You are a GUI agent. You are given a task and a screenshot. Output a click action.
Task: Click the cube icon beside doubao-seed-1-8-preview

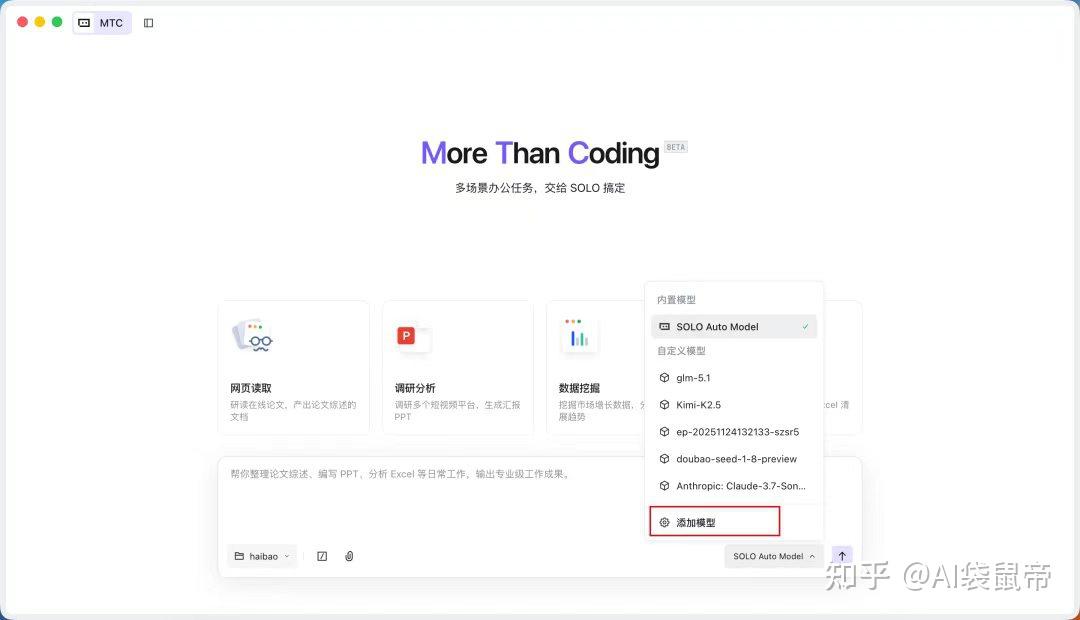(x=664, y=459)
